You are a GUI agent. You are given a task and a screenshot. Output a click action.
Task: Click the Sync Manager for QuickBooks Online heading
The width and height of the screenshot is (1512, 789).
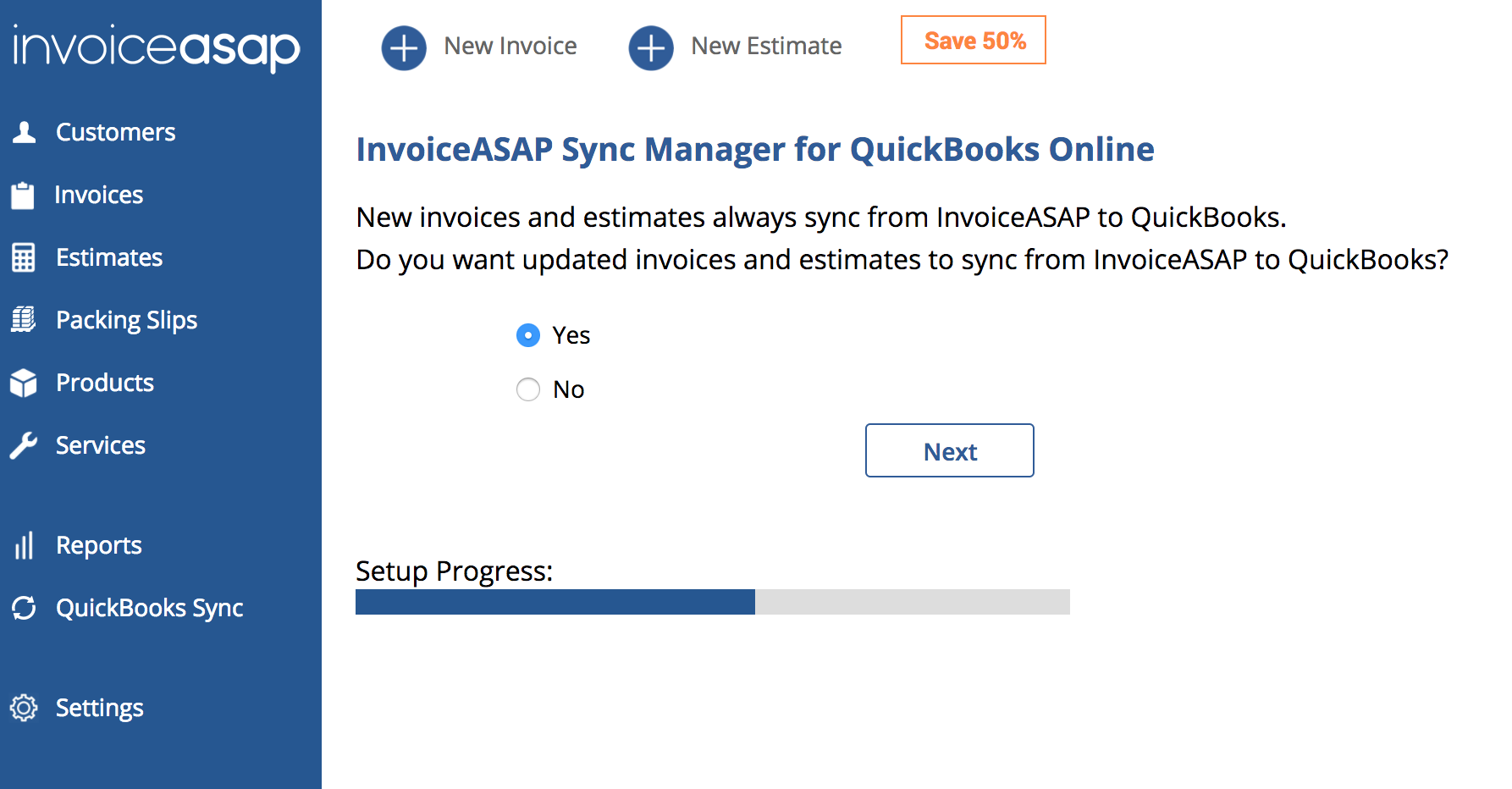pos(755,149)
